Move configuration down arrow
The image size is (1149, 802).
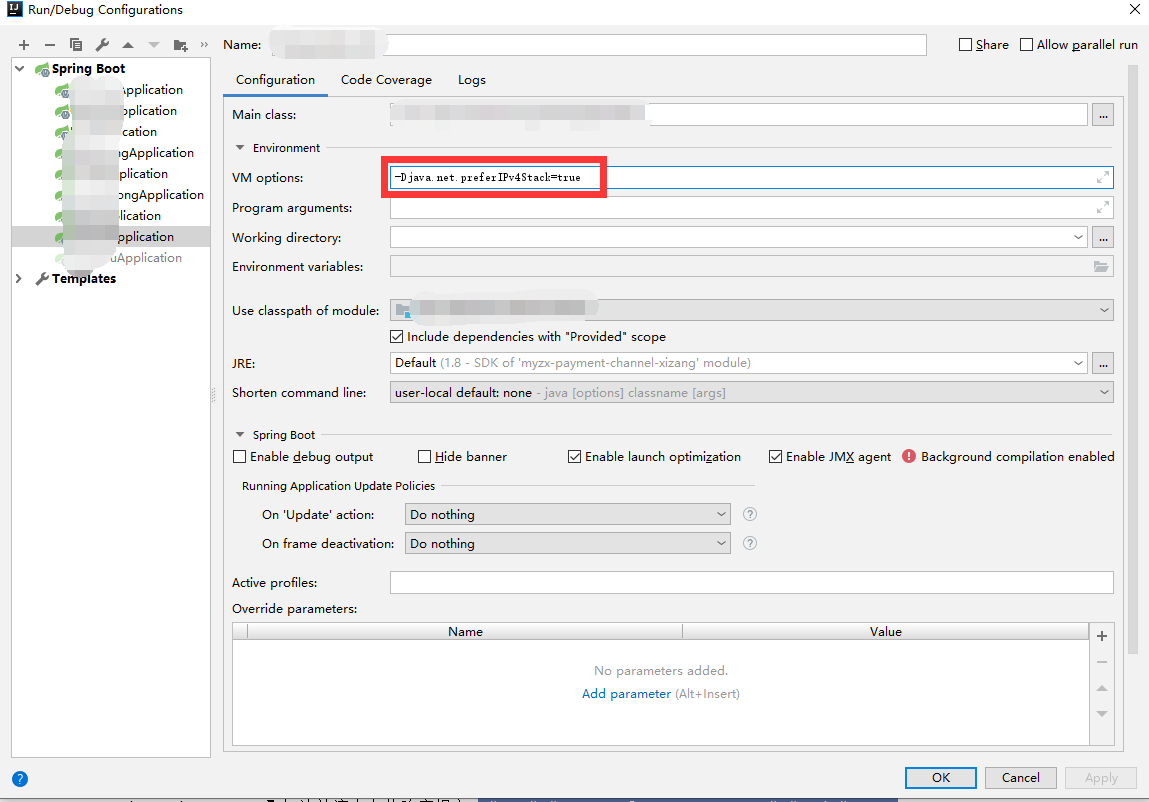click(153, 45)
